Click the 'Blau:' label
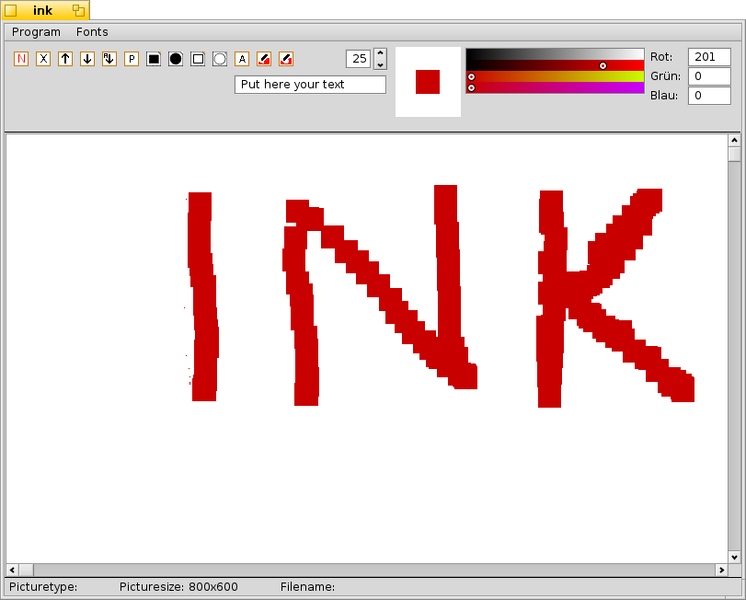The height and width of the screenshot is (600, 746). [664, 96]
